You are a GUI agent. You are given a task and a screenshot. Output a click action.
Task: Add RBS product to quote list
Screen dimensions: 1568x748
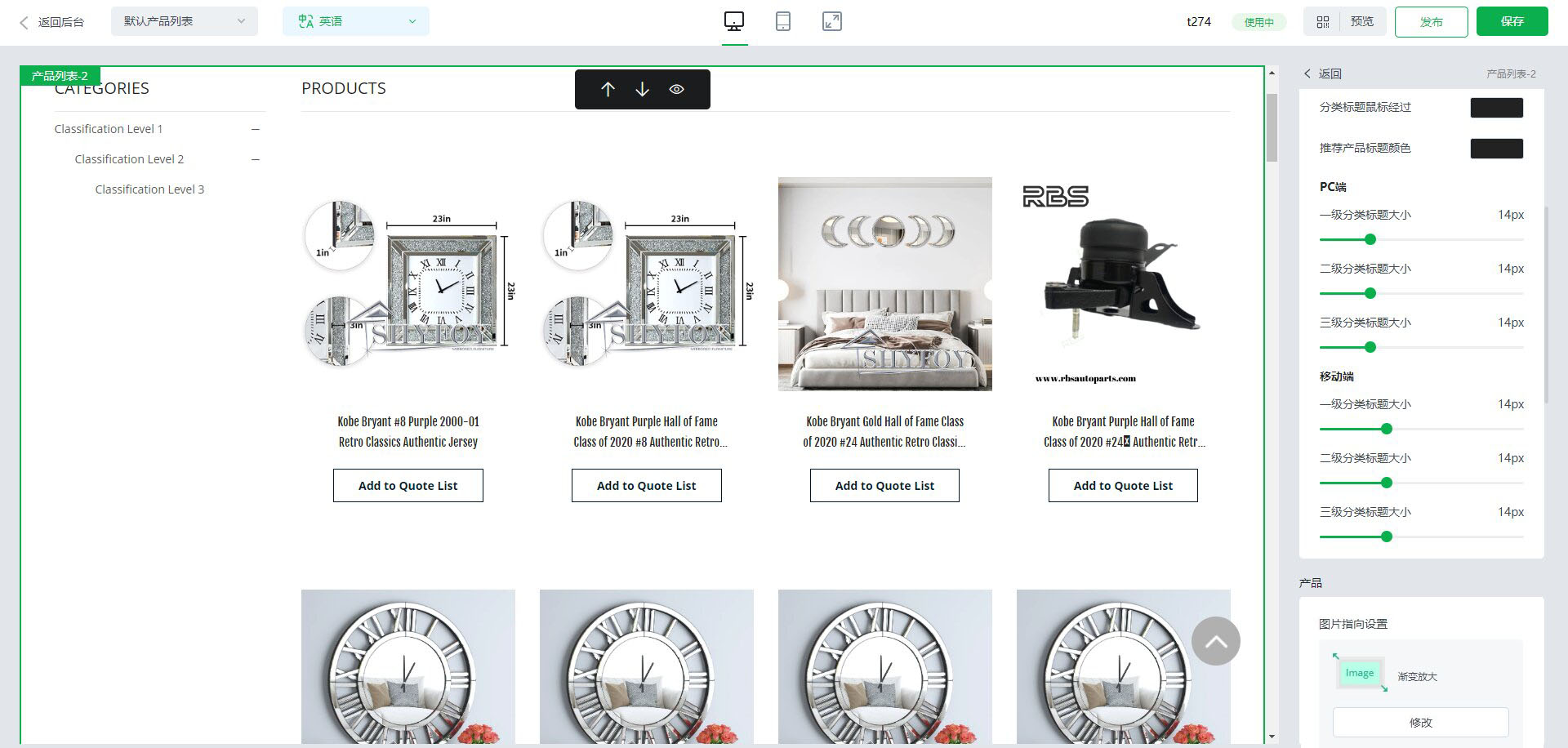(1123, 485)
